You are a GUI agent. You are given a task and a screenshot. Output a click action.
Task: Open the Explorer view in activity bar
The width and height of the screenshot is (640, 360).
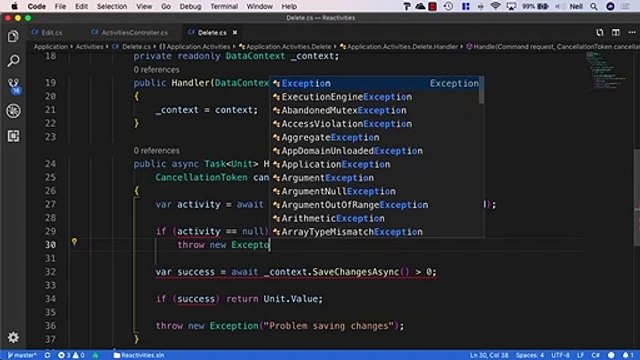tap(13, 36)
